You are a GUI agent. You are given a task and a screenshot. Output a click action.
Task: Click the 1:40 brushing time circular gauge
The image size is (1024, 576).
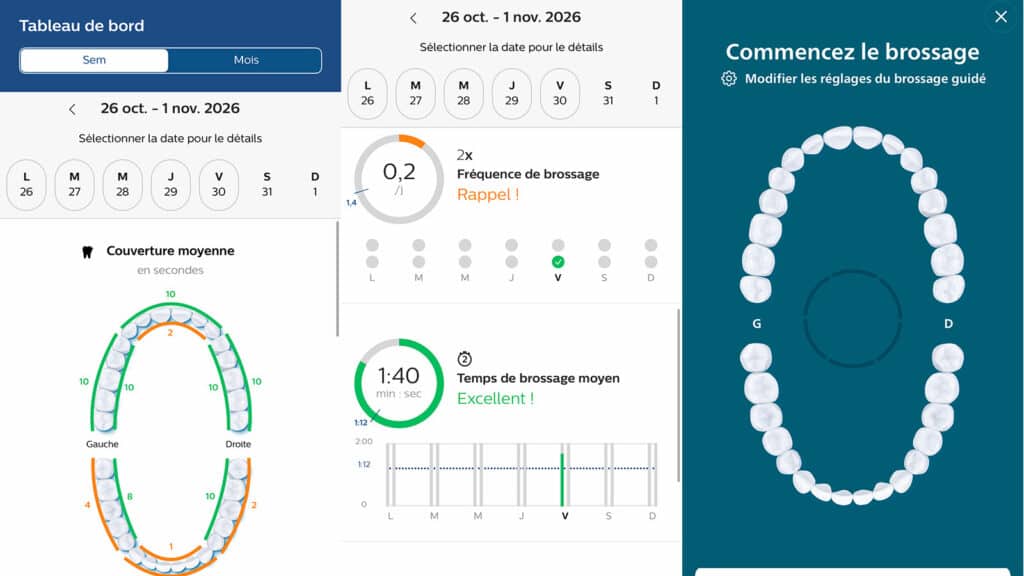[398, 383]
